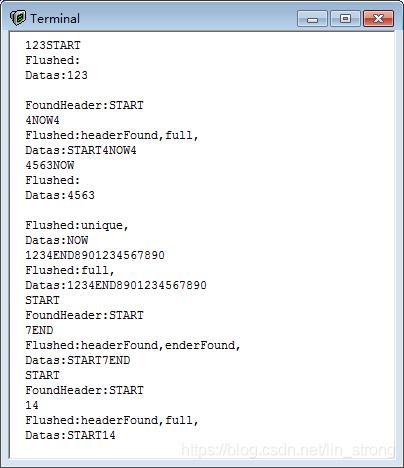Click the 'Datas:123' output line
Screen dimensions: 404x468
coord(57,75)
